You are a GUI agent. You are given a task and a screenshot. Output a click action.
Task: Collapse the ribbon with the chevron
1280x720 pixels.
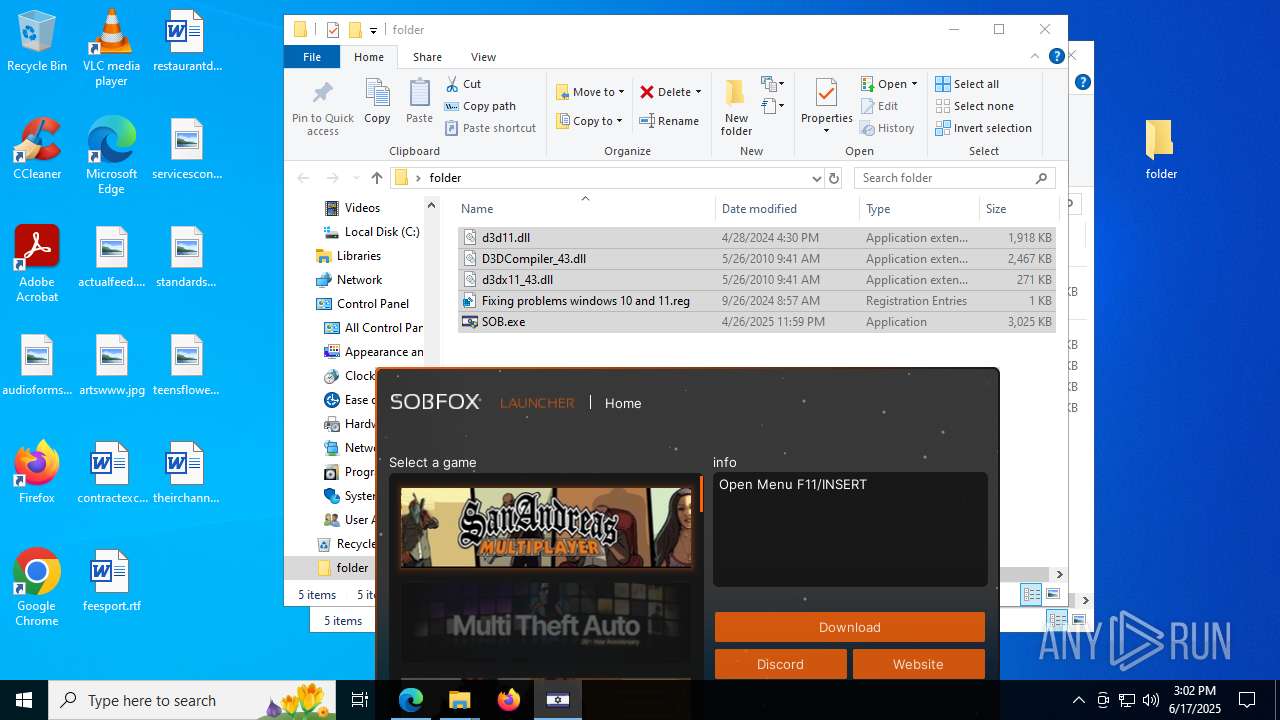pos(1035,57)
